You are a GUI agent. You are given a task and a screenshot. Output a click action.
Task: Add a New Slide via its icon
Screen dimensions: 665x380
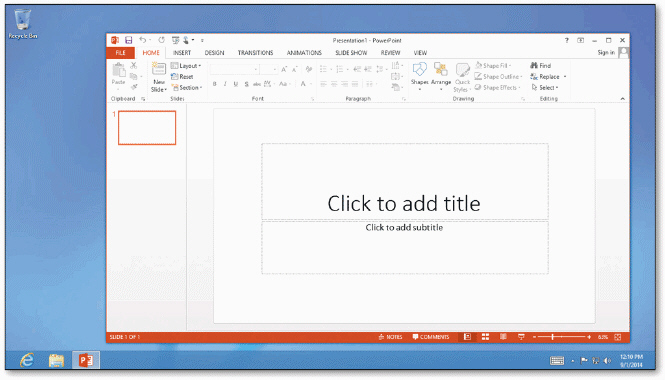coord(159,69)
